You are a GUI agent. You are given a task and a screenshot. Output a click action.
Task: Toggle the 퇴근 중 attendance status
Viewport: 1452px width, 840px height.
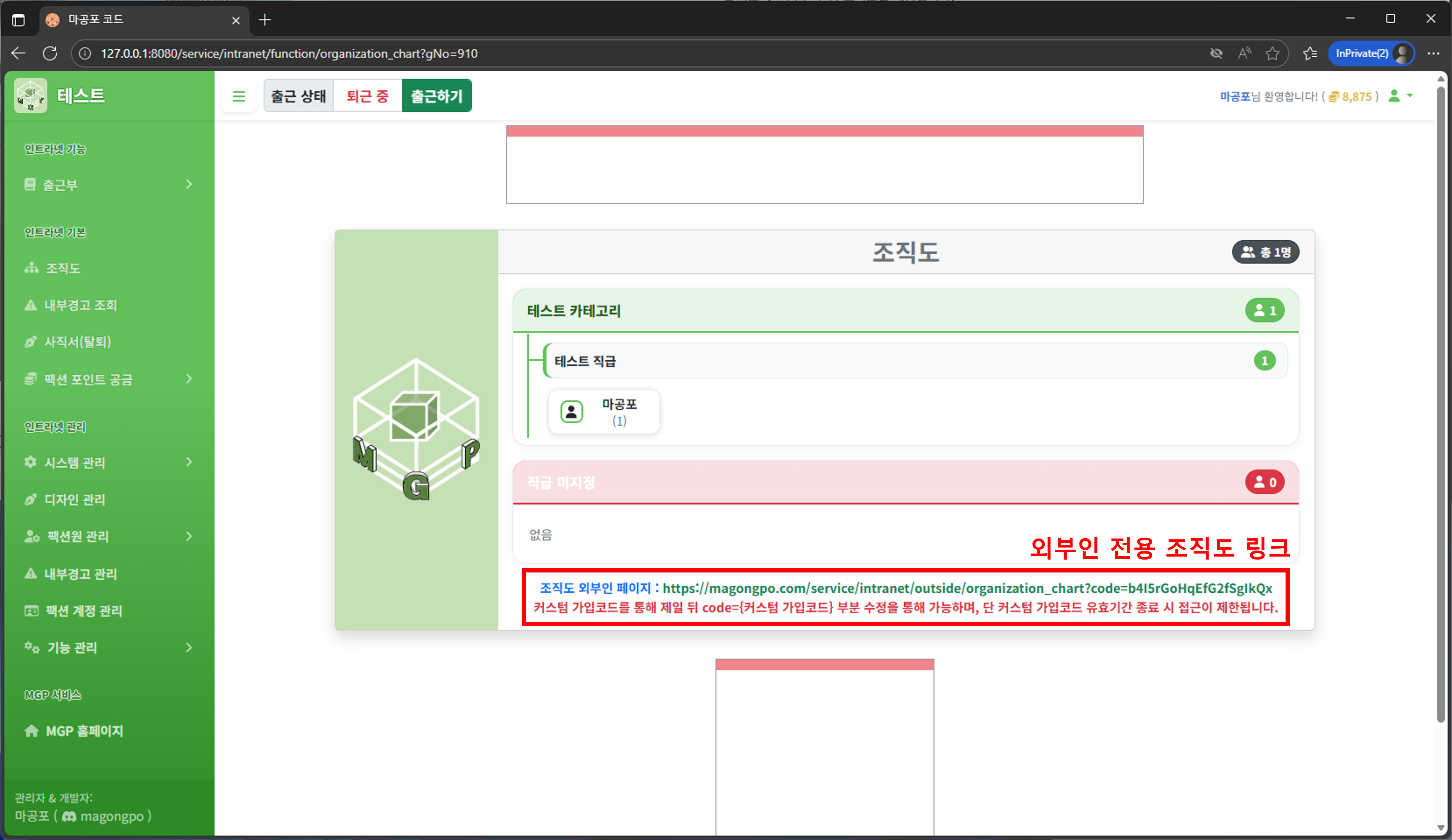(x=366, y=95)
